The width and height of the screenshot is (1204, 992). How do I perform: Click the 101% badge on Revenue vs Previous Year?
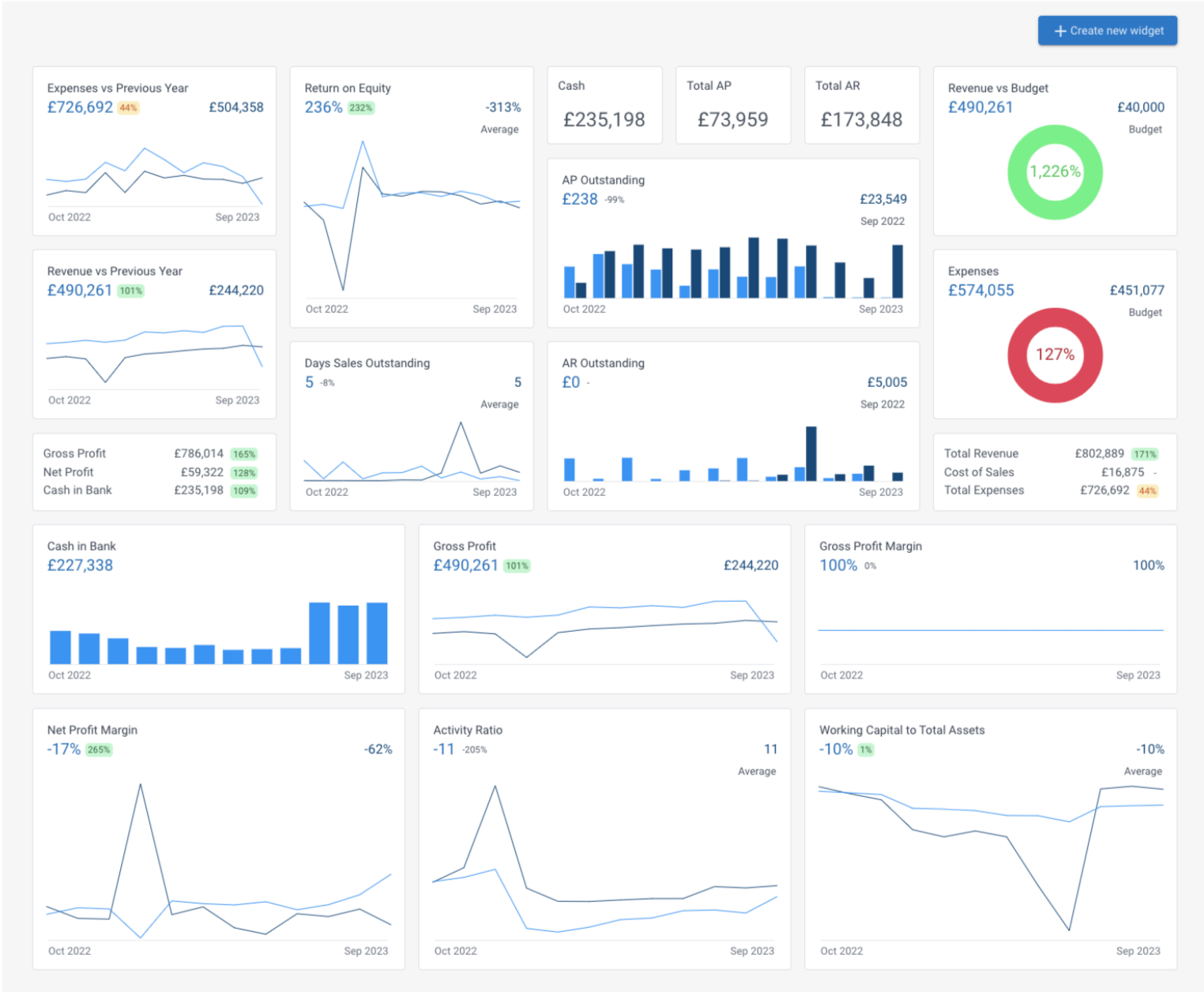(x=131, y=291)
